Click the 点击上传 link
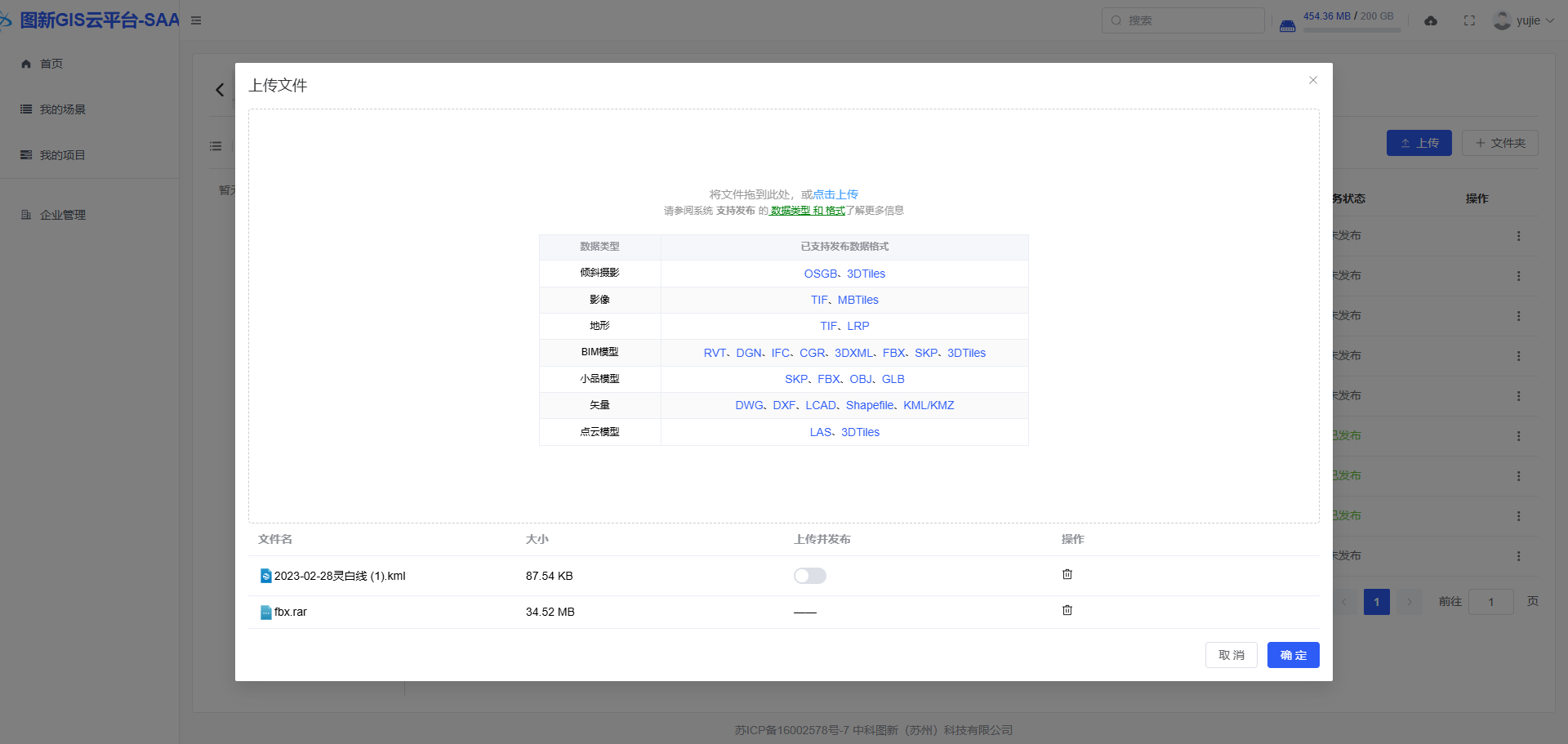The width and height of the screenshot is (1568, 744). click(x=835, y=194)
